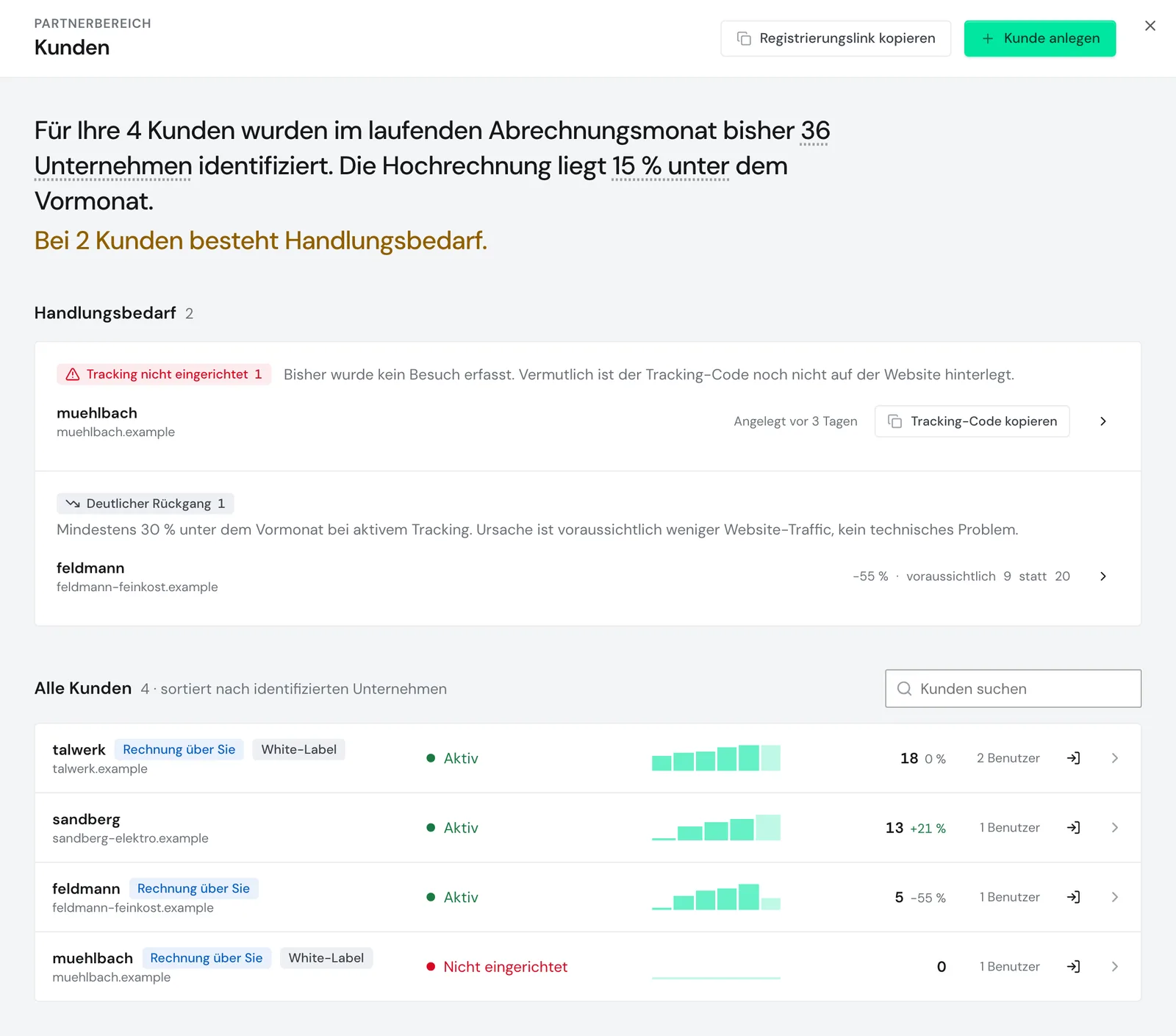Image resolution: width=1176 pixels, height=1036 pixels.
Task: Click the muehlbach empty activity chart
Action: click(716, 977)
